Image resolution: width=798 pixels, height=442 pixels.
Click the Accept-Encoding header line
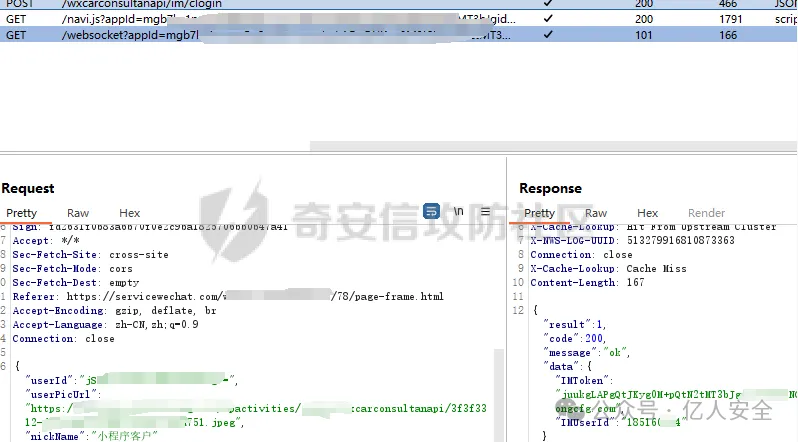115,311
